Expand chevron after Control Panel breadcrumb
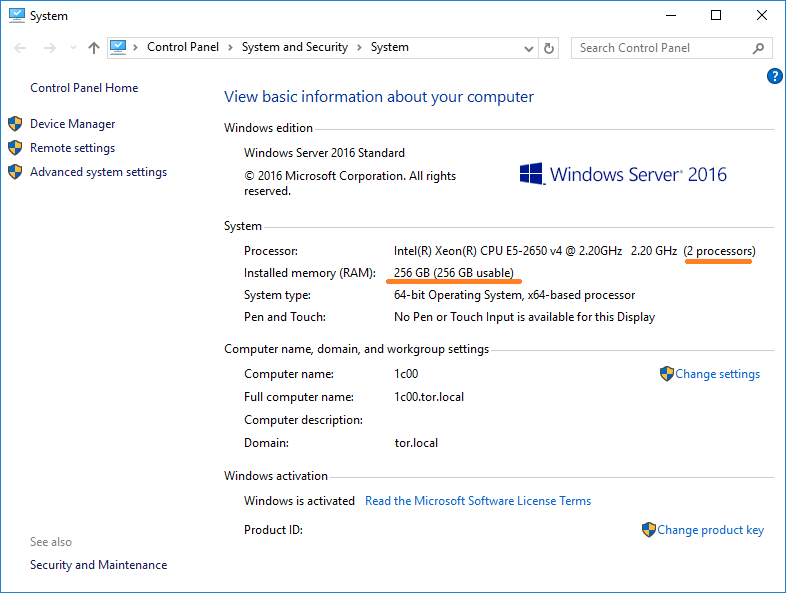 (x=230, y=48)
